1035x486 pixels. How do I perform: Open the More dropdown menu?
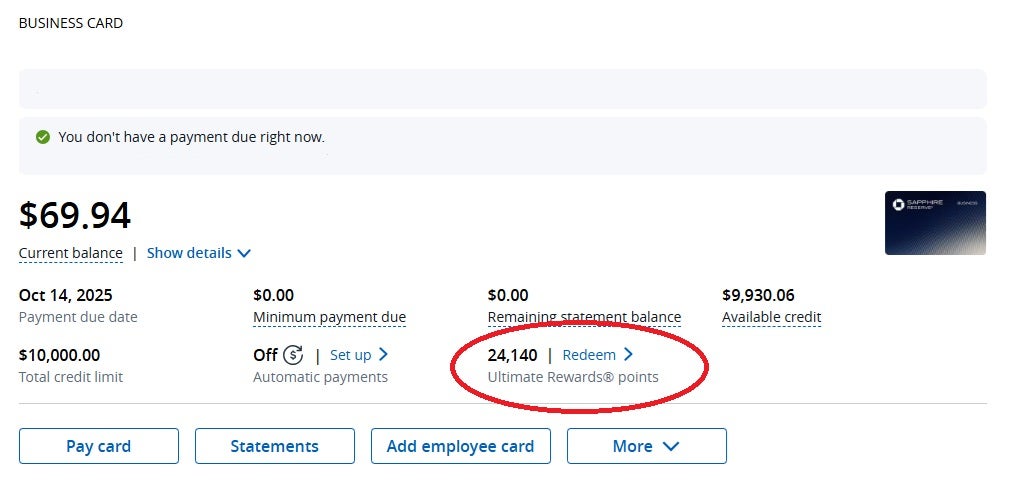[646, 446]
